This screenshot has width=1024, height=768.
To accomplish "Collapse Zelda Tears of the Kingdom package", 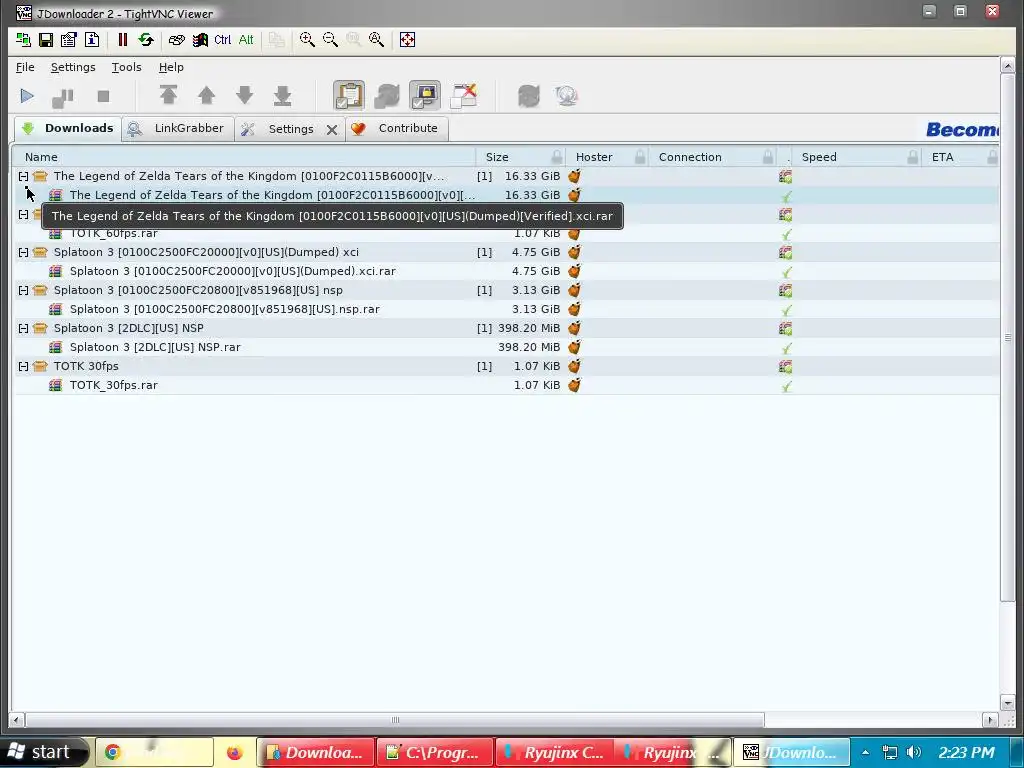I will click(x=24, y=176).
